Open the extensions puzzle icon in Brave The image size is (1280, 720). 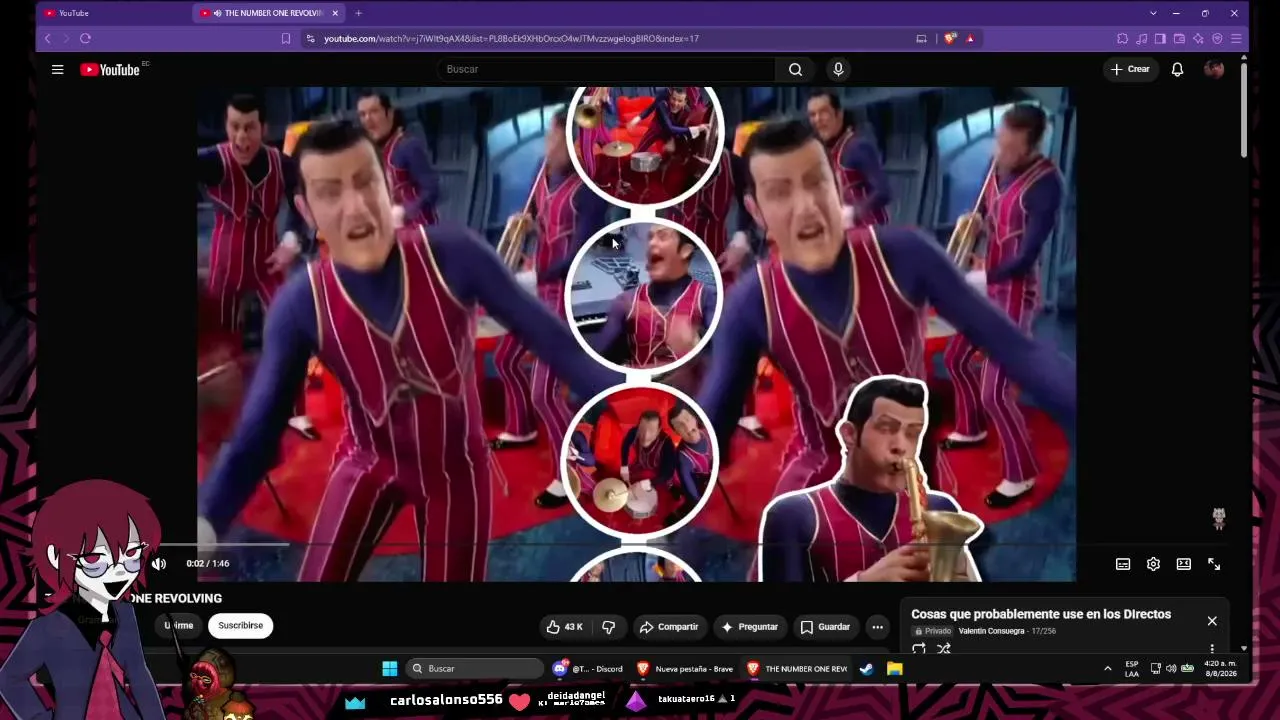[1122, 39]
